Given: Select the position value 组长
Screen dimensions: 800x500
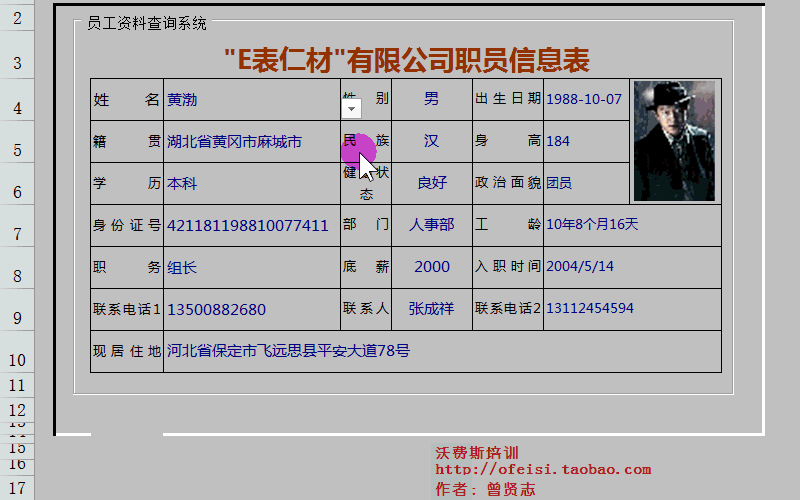Looking at the screenshot, I should (x=252, y=267).
